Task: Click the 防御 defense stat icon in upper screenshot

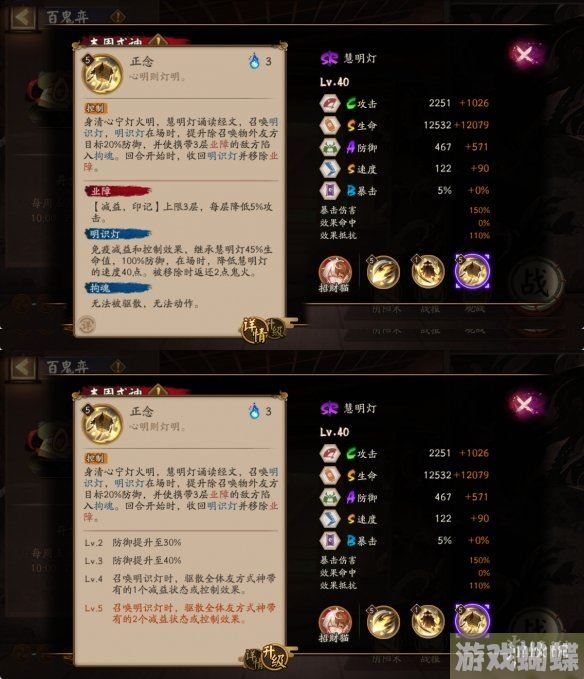Action: [330, 147]
